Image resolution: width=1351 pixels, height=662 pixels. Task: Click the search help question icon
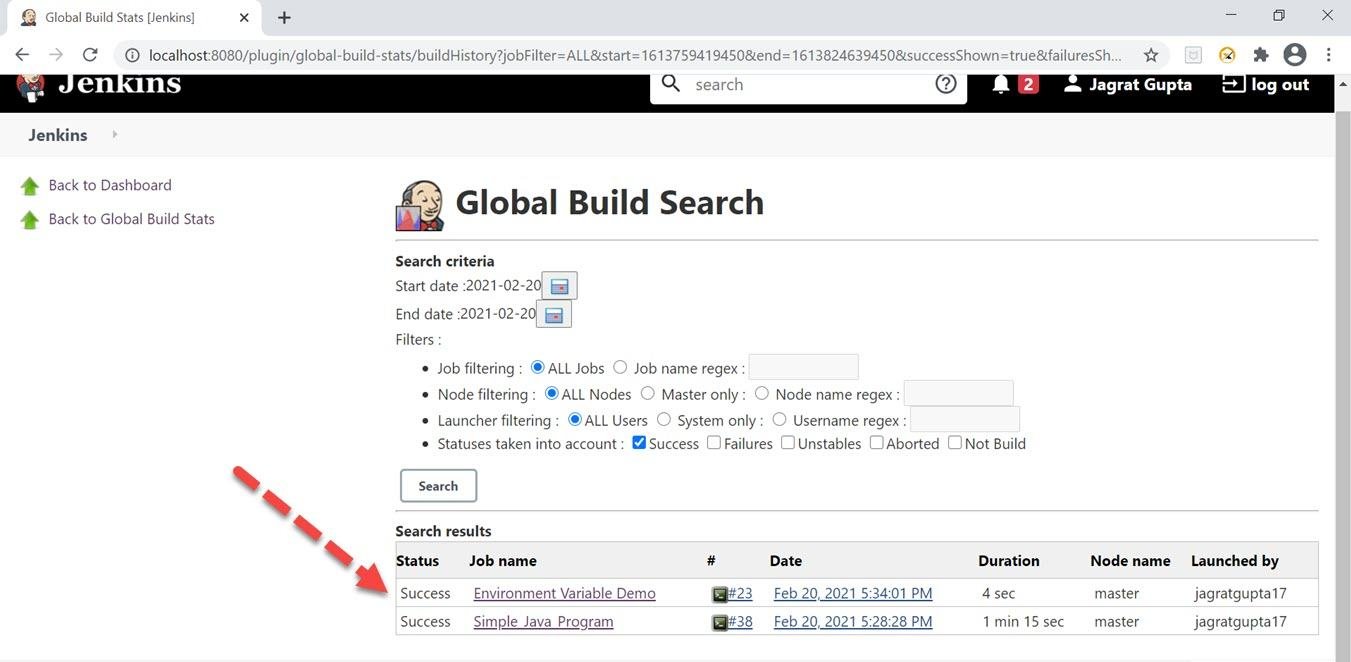946,84
